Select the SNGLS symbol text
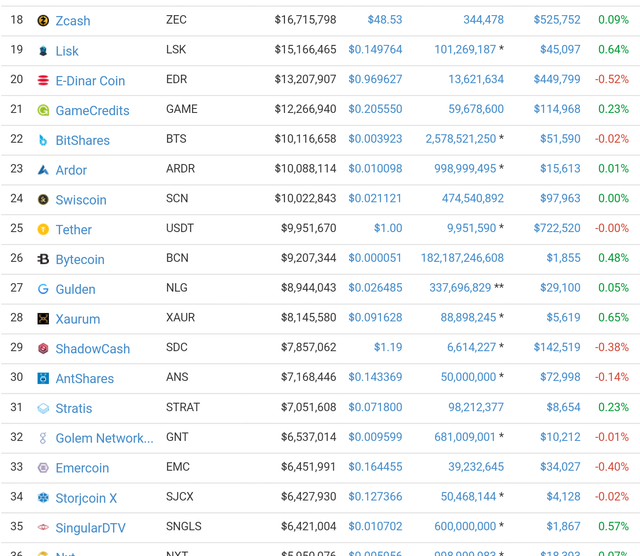Image resolution: width=640 pixels, height=556 pixels. [x=184, y=527]
